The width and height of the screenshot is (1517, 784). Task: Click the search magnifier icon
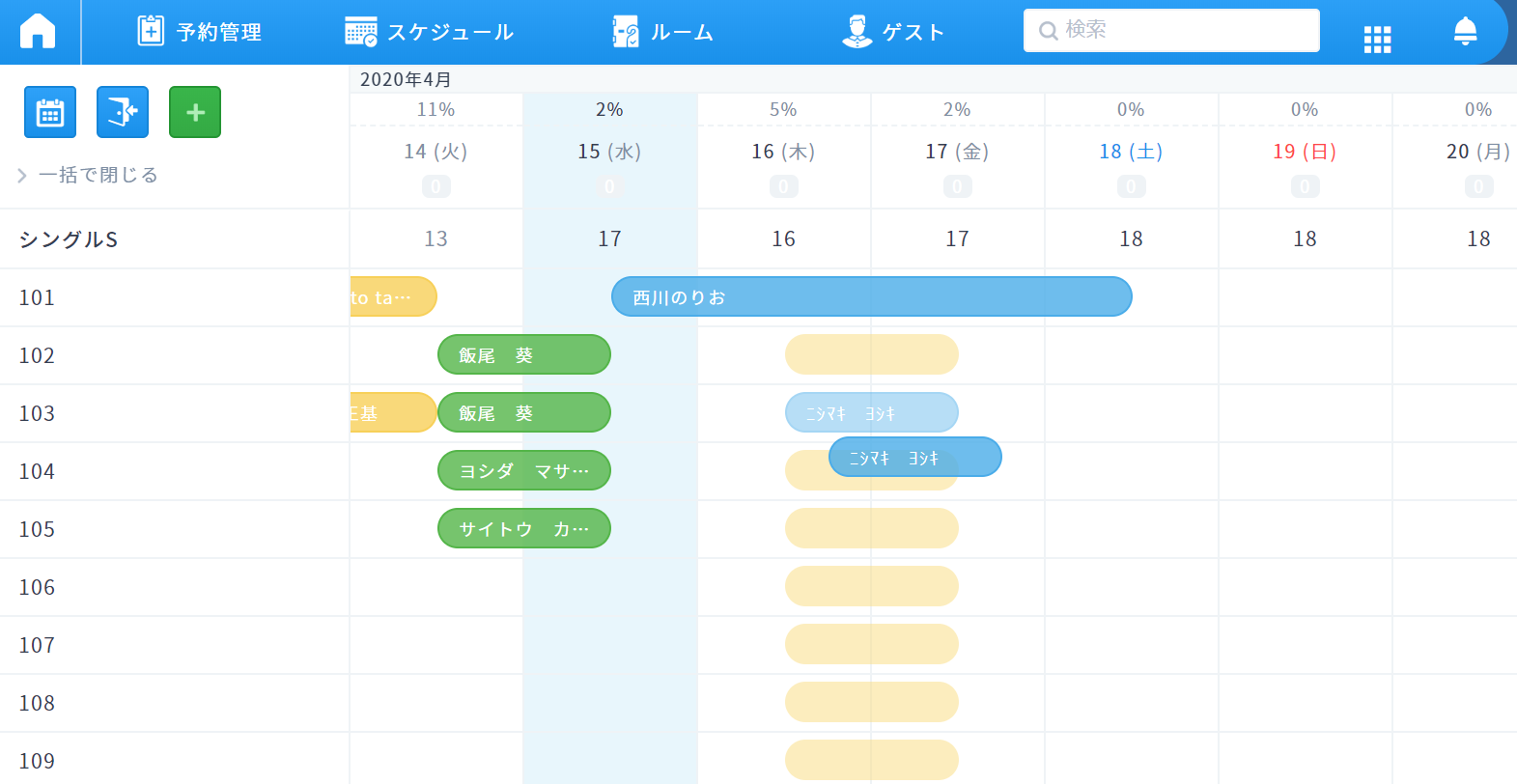[x=1048, y=31]
